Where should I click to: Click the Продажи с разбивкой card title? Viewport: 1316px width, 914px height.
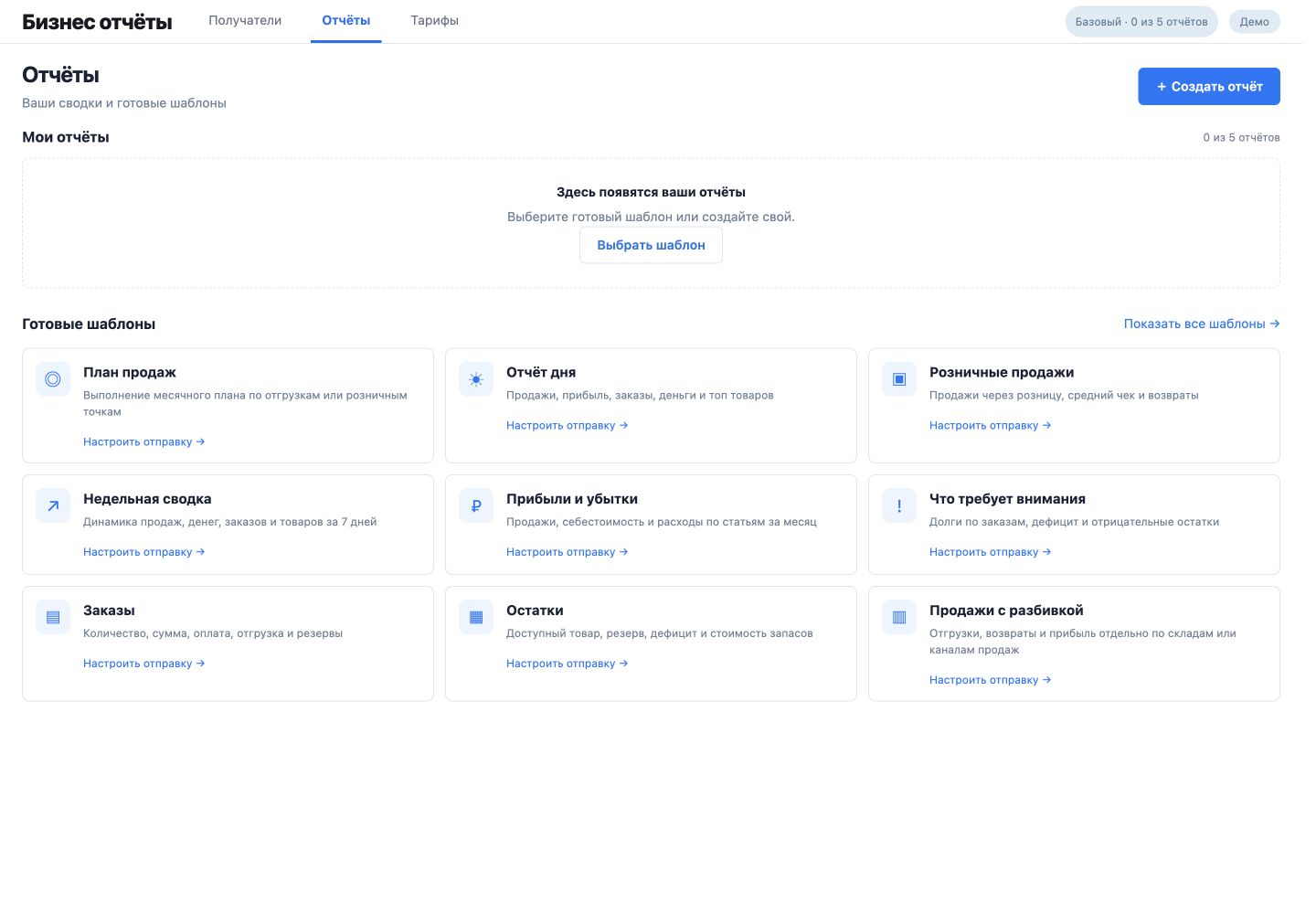tap(1006, 611)
